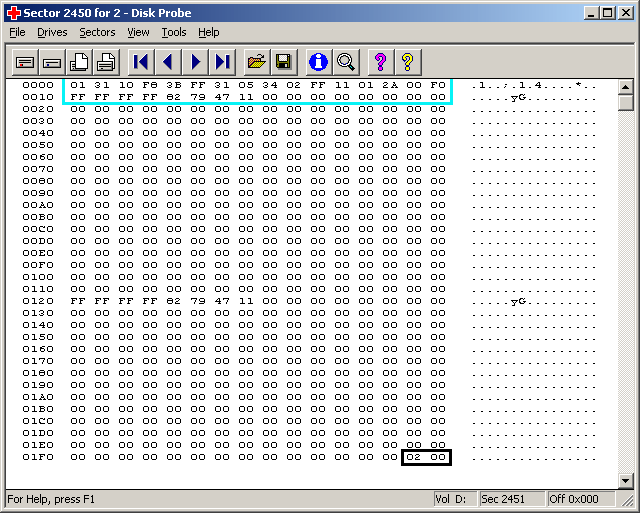
Task: Click the copy pages toolbar icon
Action: (x=79, y=62)
